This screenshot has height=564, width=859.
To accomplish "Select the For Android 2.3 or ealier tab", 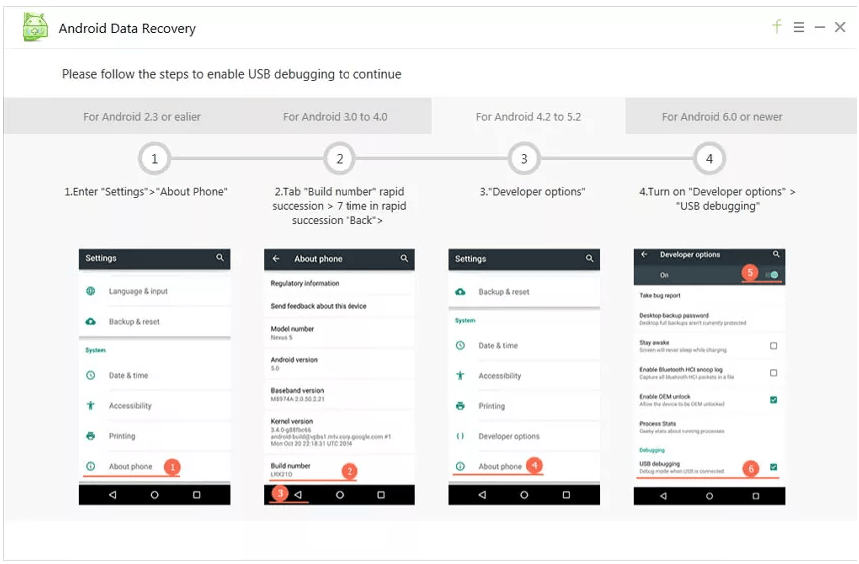I will 142,116.
